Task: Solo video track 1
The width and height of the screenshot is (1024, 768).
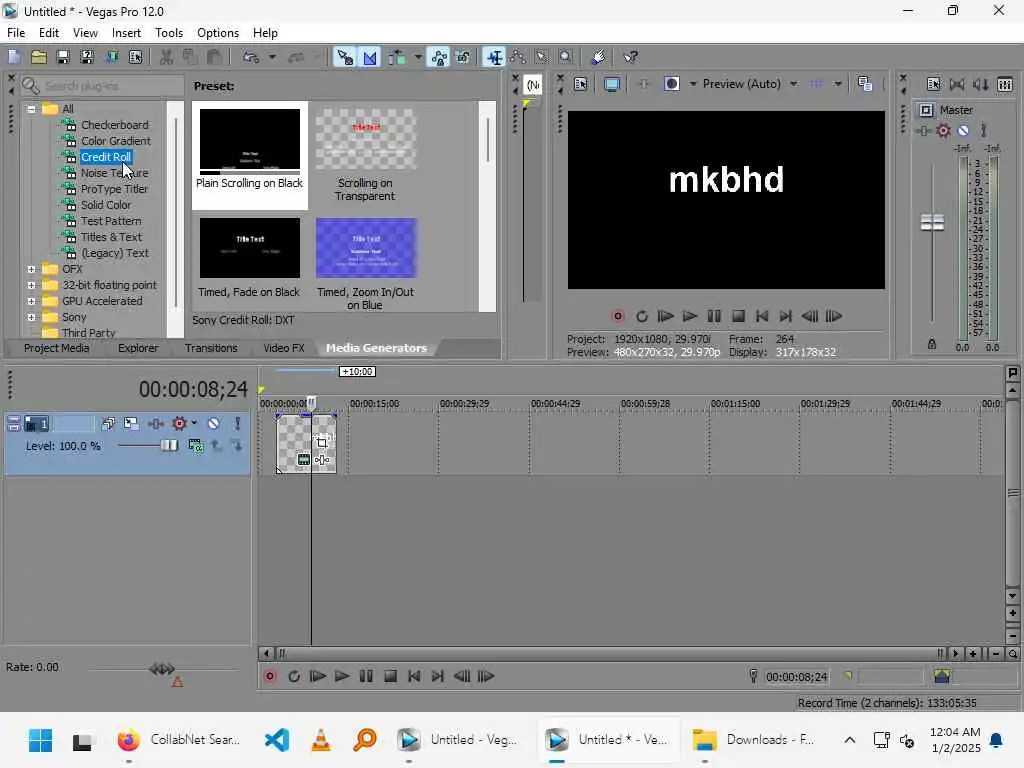Action: (x=237, y=423)
